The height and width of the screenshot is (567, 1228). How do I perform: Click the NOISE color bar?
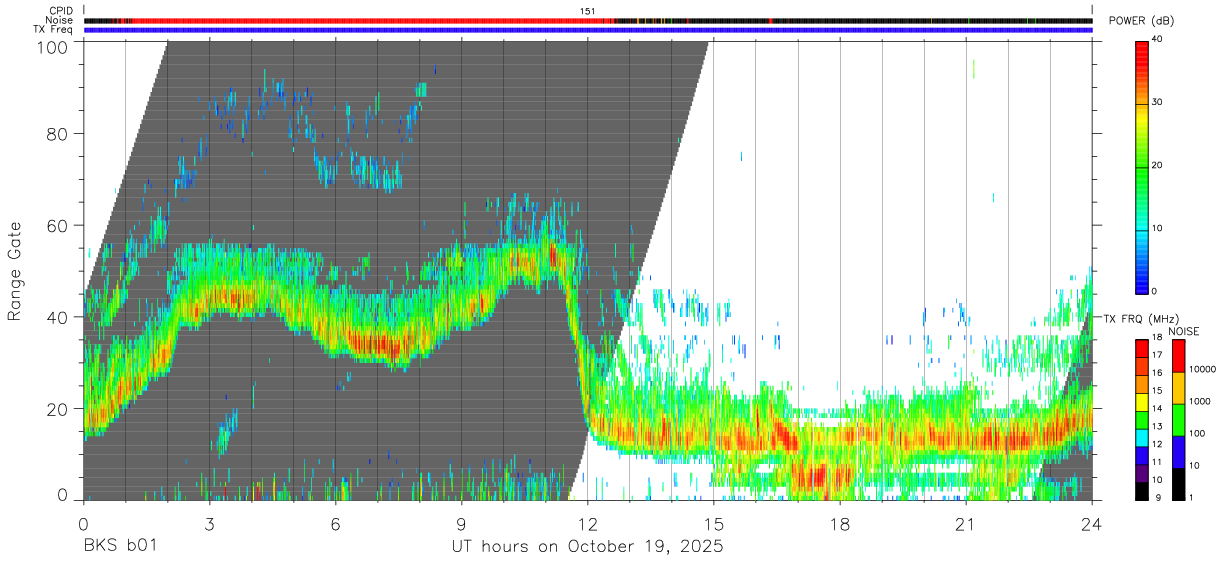(1179, 420)
